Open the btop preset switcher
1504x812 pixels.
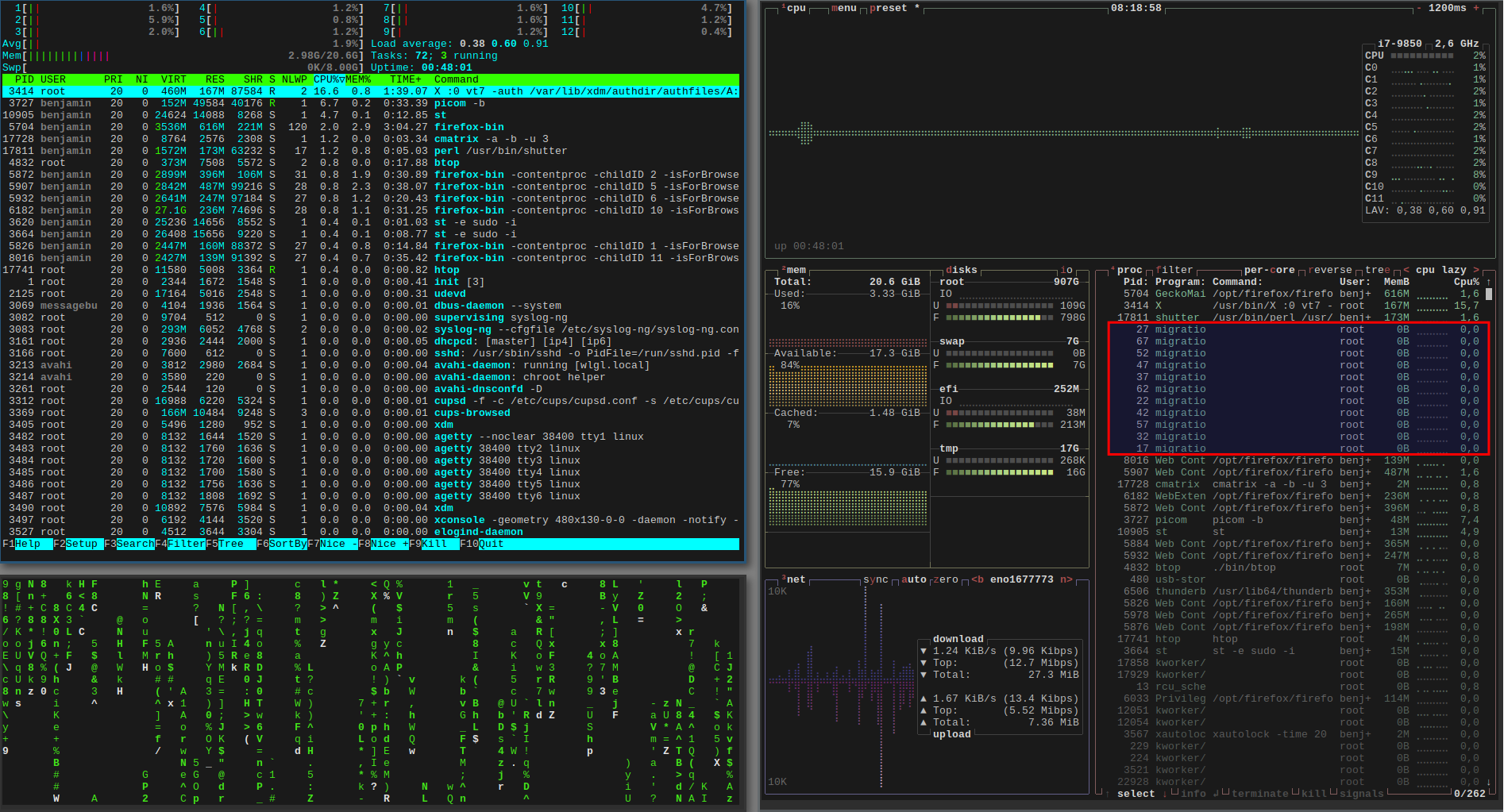pyautogui.click(x=888, y=8)
